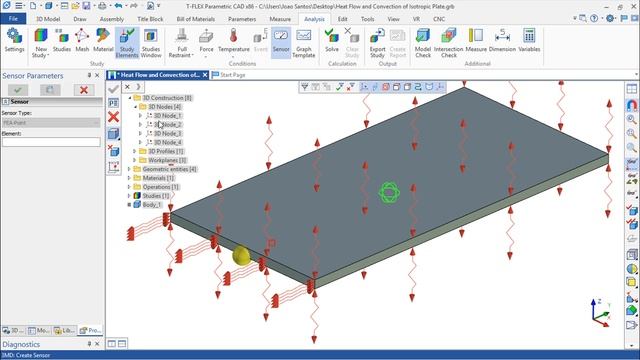
Task: Expand the 3D Profiles folder
Action: point(135,151)
